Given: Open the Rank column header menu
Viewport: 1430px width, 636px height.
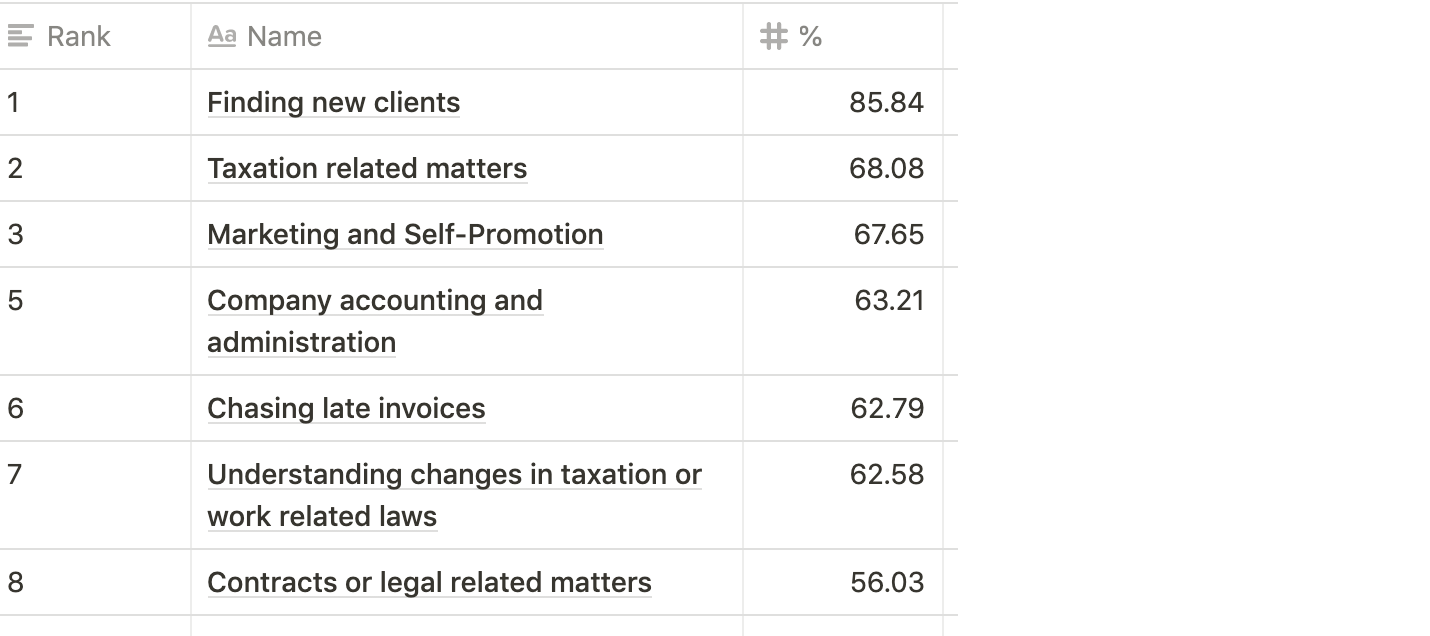Looking at the screenshot, I should click(95, 36).
